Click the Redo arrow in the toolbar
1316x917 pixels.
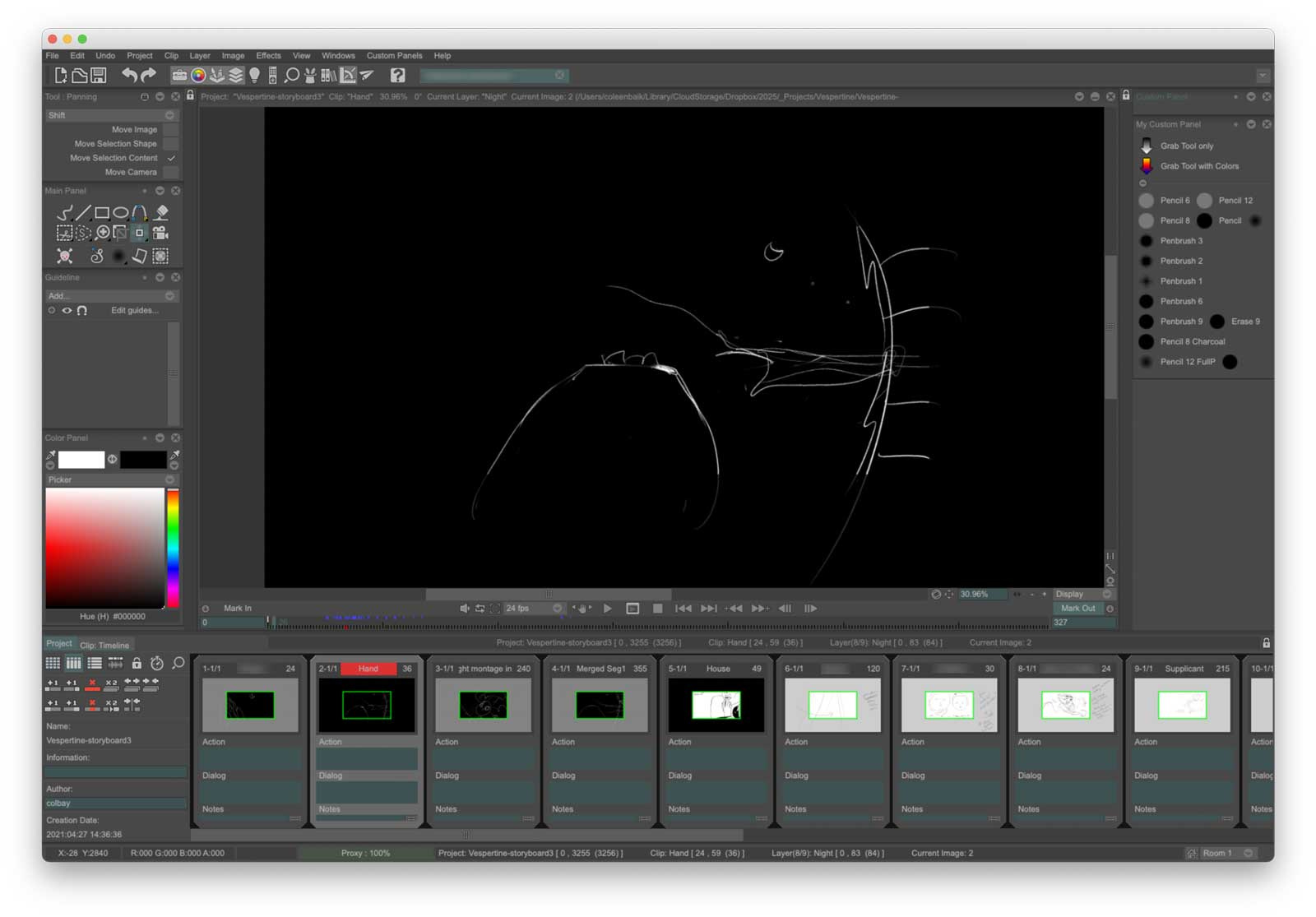[148, 76]
